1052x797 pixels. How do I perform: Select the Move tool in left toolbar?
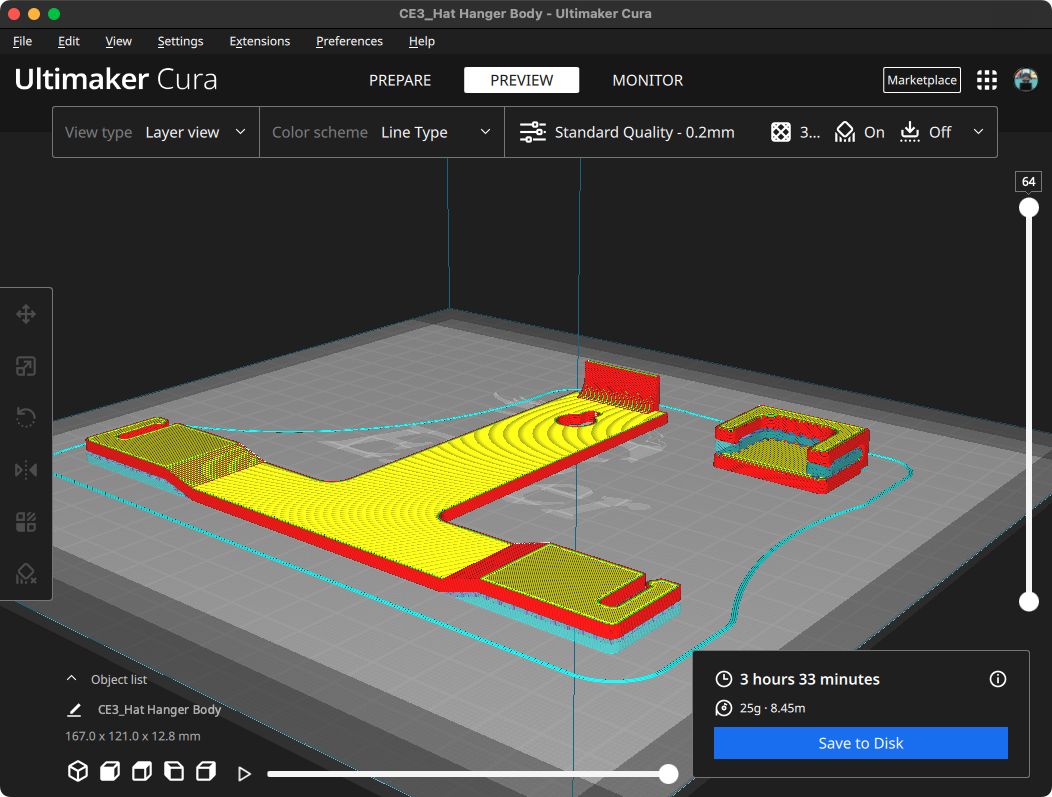tap(26, 314)
